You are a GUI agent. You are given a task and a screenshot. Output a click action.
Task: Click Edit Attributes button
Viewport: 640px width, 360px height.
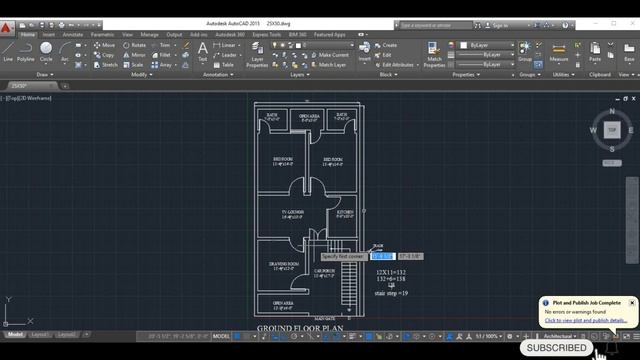(394, 65)
